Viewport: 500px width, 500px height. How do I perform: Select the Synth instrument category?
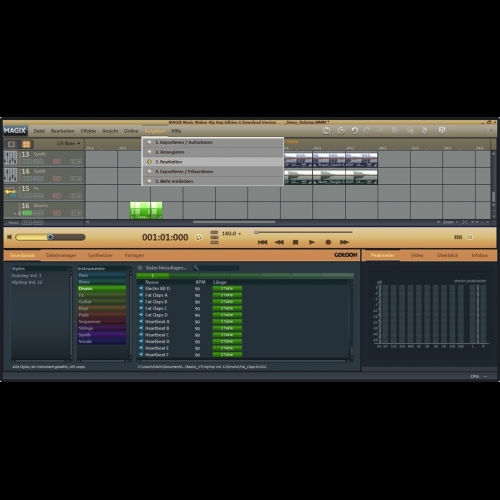point(102,335)
